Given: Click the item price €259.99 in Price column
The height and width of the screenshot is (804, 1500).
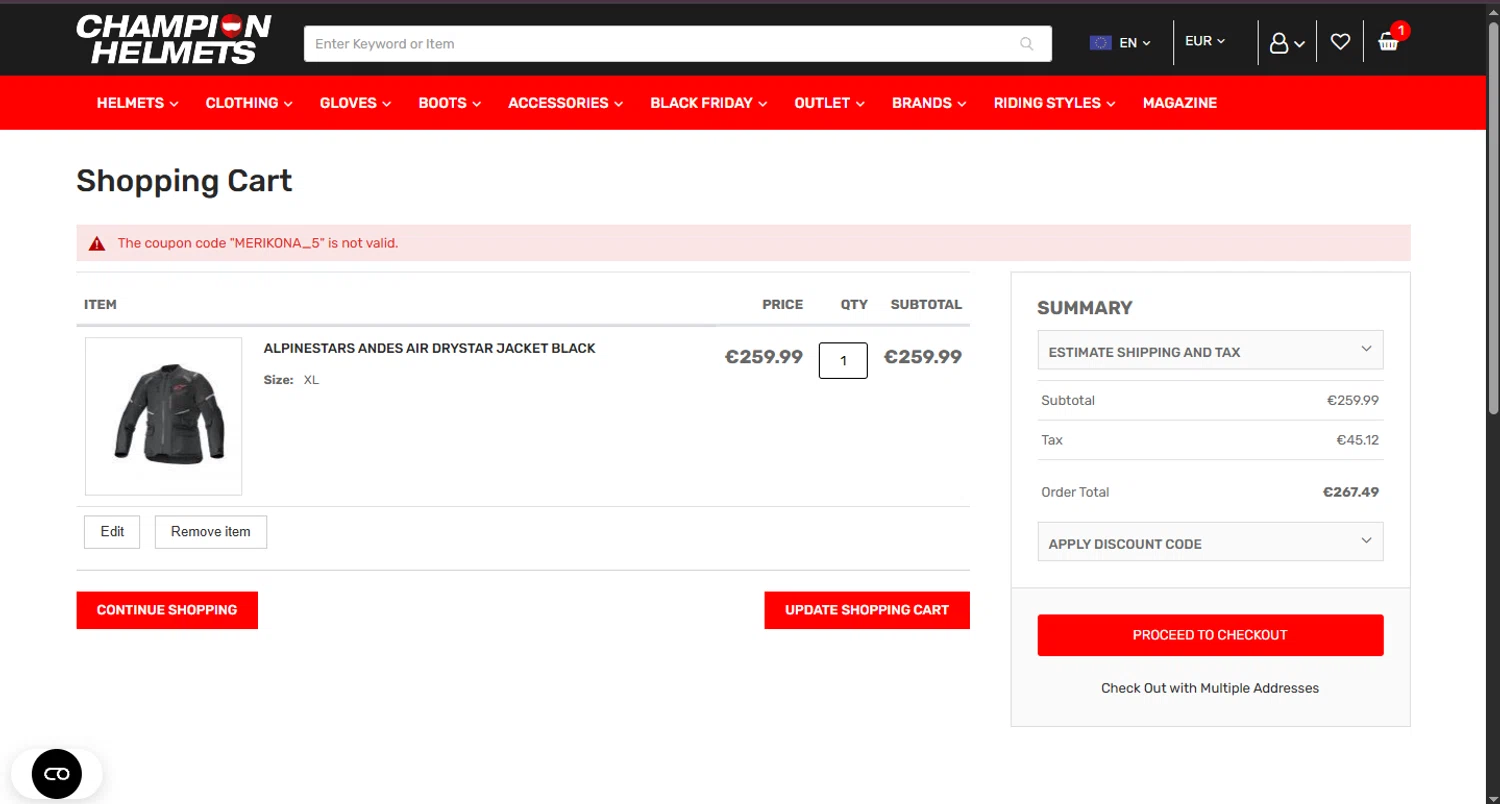Looking at the screenshot, I should point(764,357).
